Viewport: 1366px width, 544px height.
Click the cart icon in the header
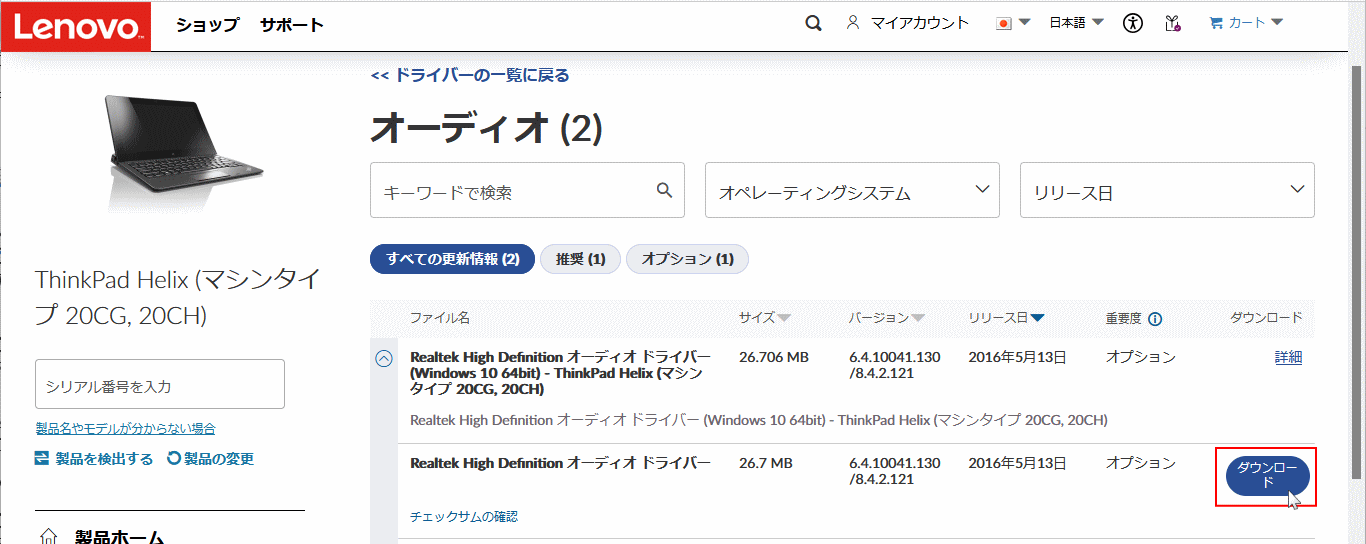click(1216, 22)
